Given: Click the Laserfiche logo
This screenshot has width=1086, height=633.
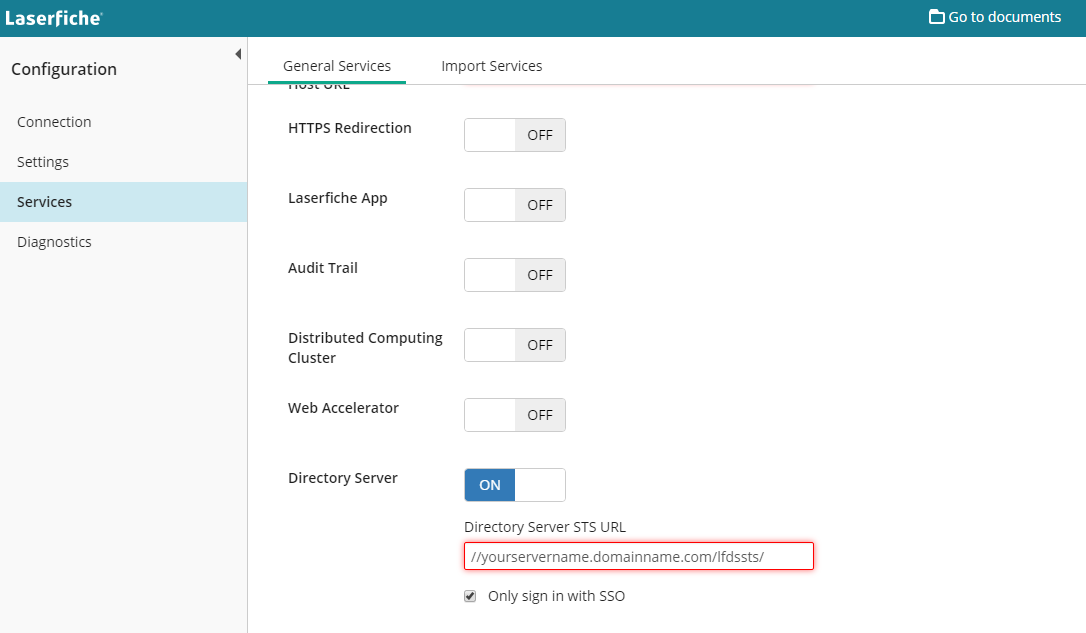Looking at the screenshot, I should pos(53,18).
